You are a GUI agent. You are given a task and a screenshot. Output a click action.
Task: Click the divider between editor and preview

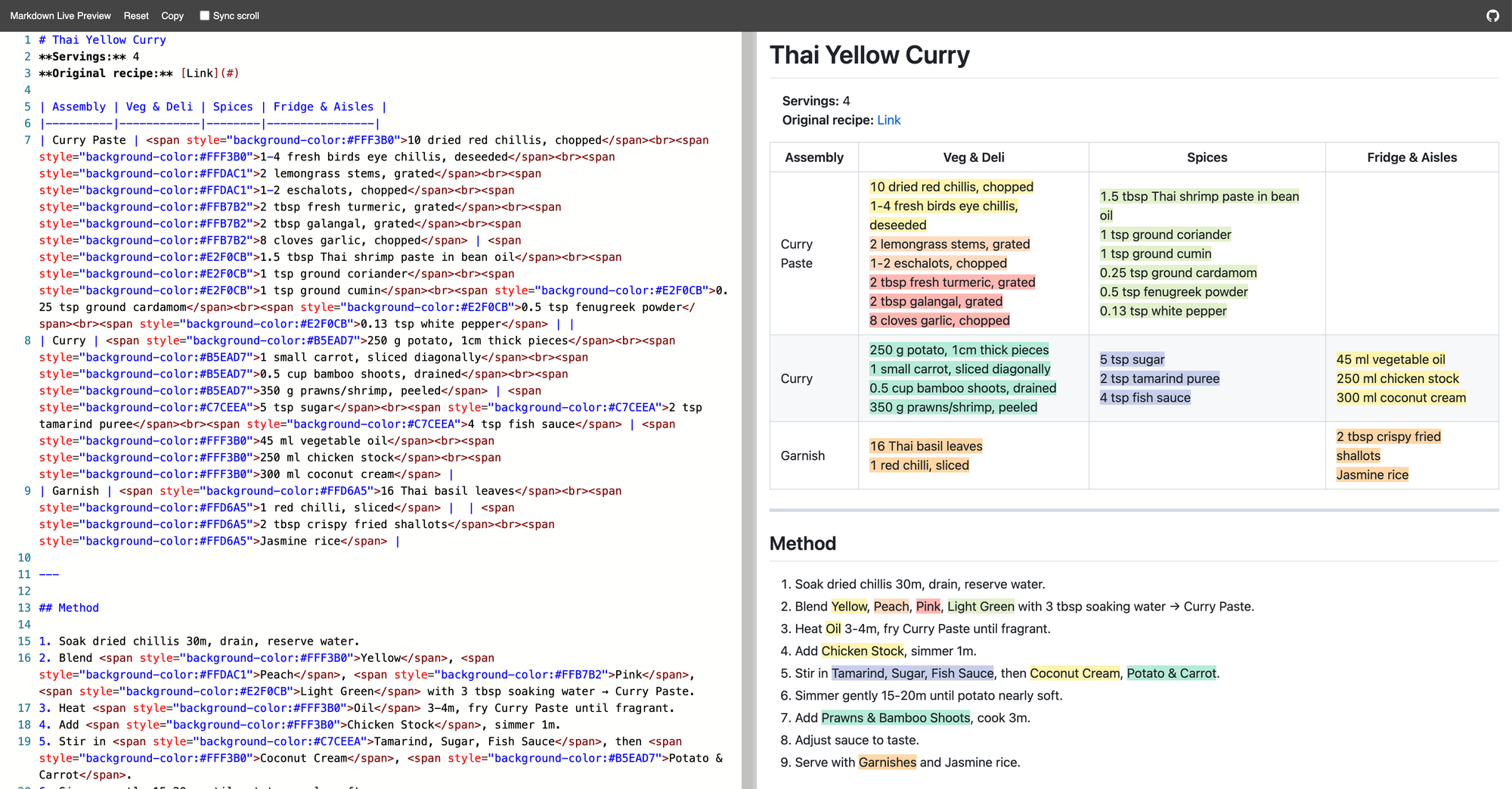pos(748,408)
